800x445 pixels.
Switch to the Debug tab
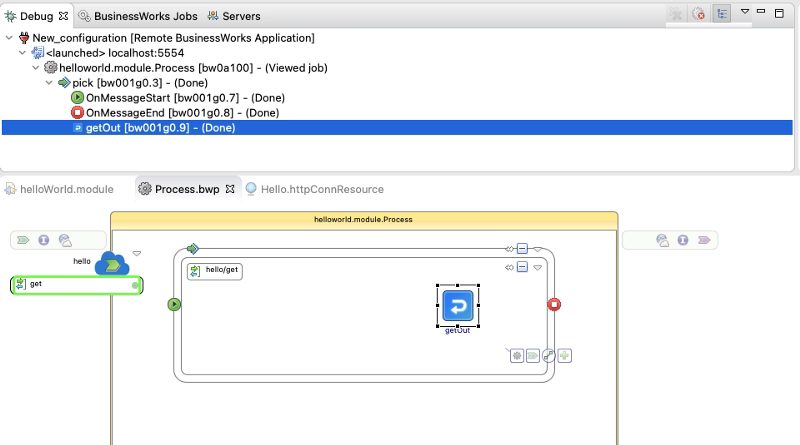coord(36,16)
